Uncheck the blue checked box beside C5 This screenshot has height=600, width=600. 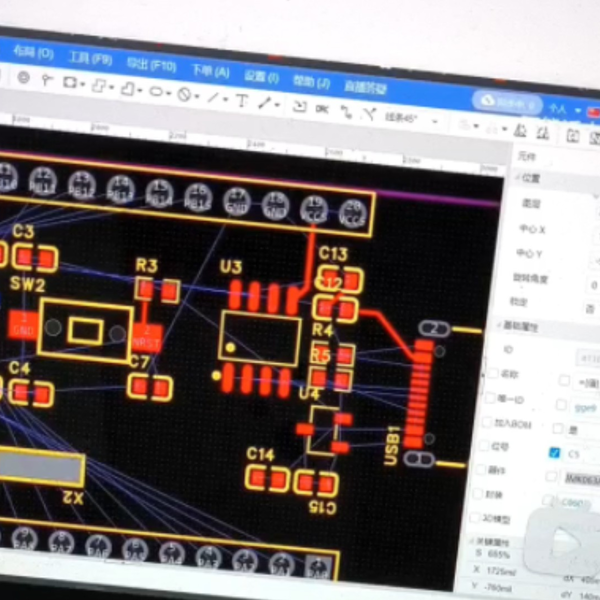click(x=554, y=453)
